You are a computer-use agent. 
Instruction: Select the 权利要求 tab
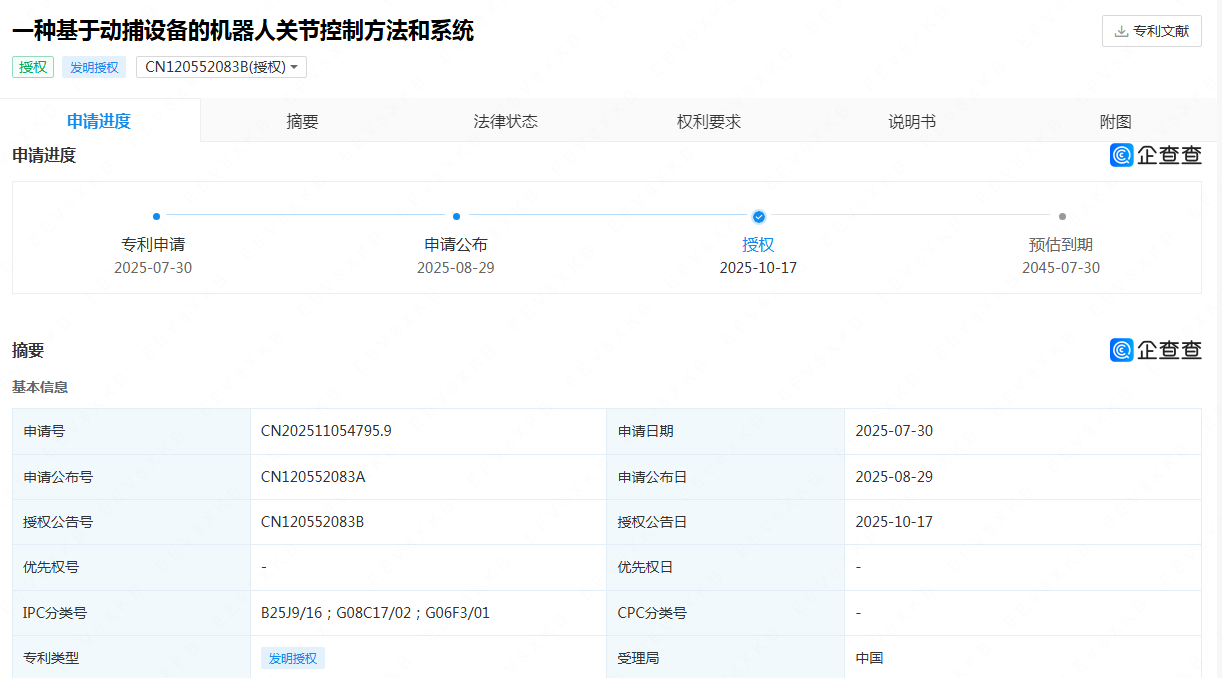pos(708,122)
